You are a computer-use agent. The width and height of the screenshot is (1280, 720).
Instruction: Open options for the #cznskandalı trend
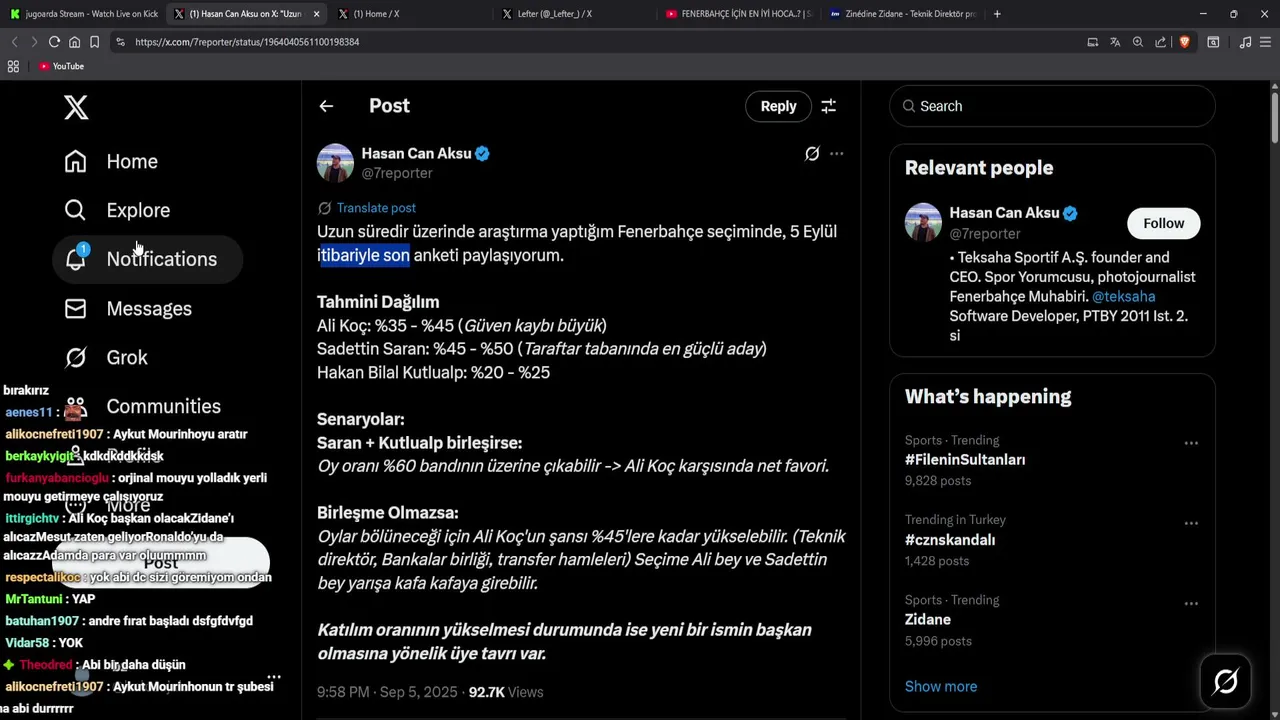pyautogui.click(x=1191, y=523)
